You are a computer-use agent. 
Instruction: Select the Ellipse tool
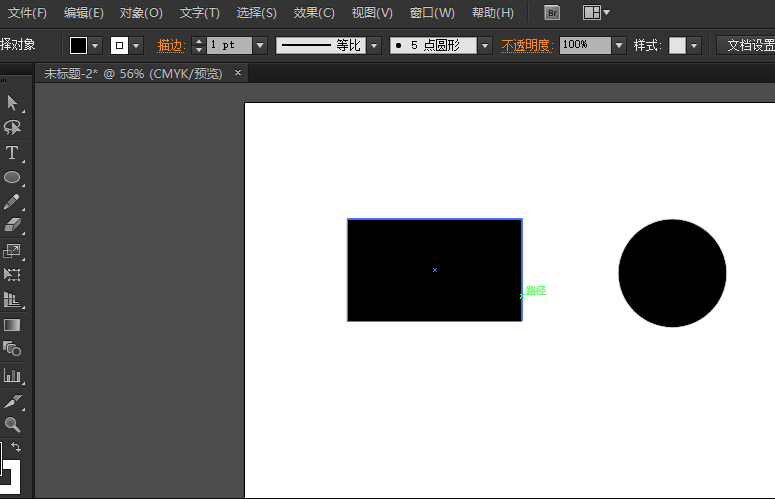pyautogui.click(x=12, y=177)
